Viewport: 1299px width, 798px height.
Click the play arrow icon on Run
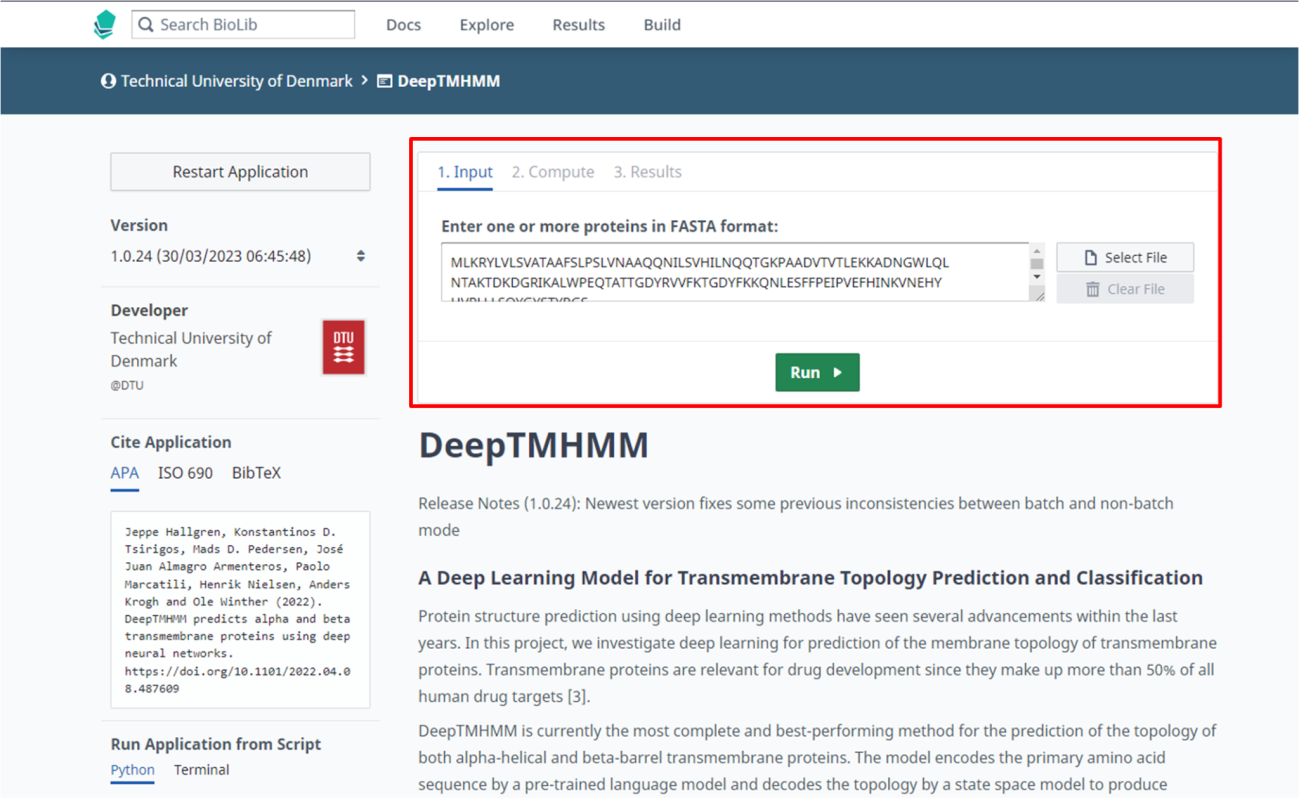(x=838, y=372)
